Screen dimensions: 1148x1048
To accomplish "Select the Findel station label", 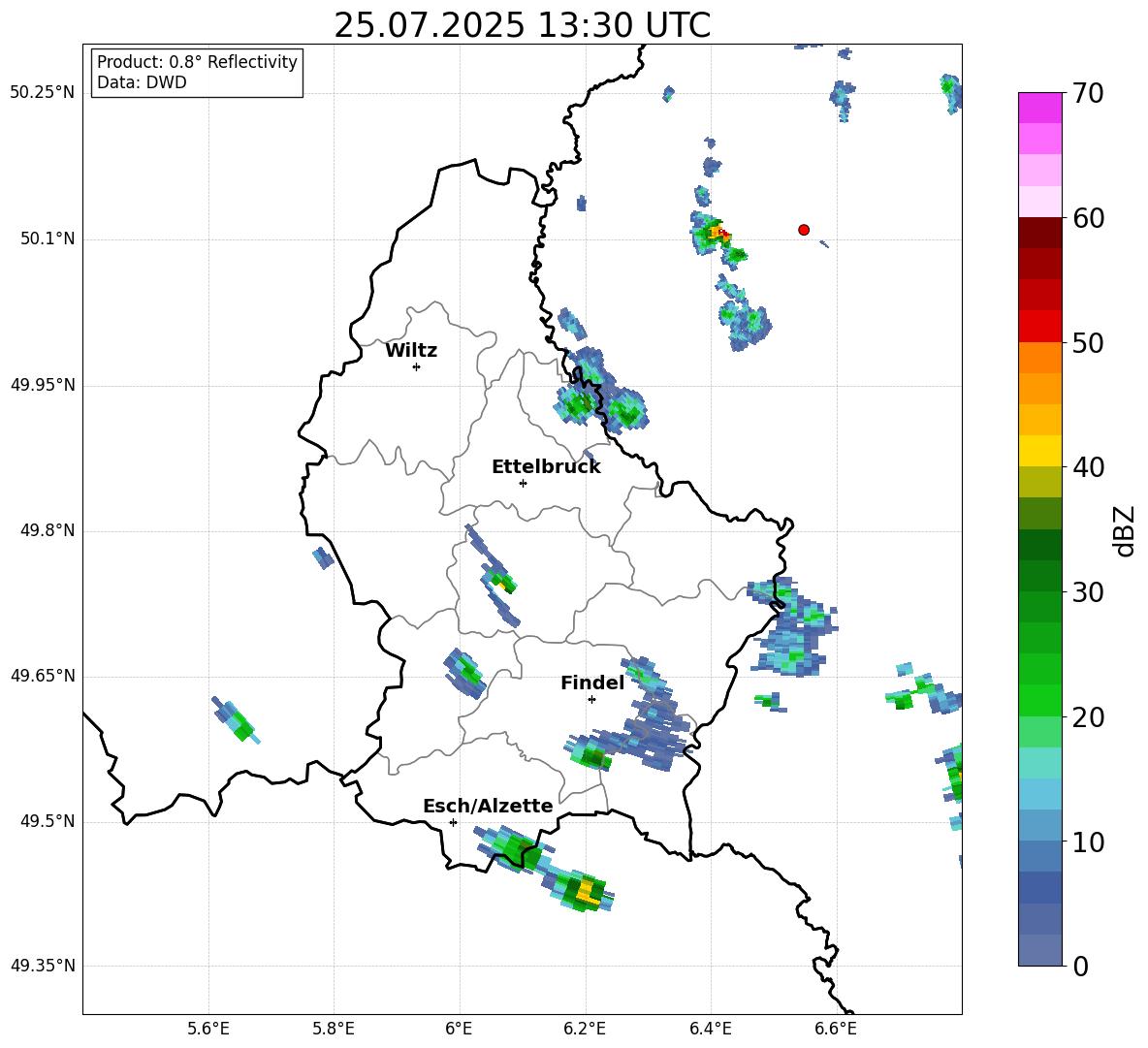I will (592, 683).
